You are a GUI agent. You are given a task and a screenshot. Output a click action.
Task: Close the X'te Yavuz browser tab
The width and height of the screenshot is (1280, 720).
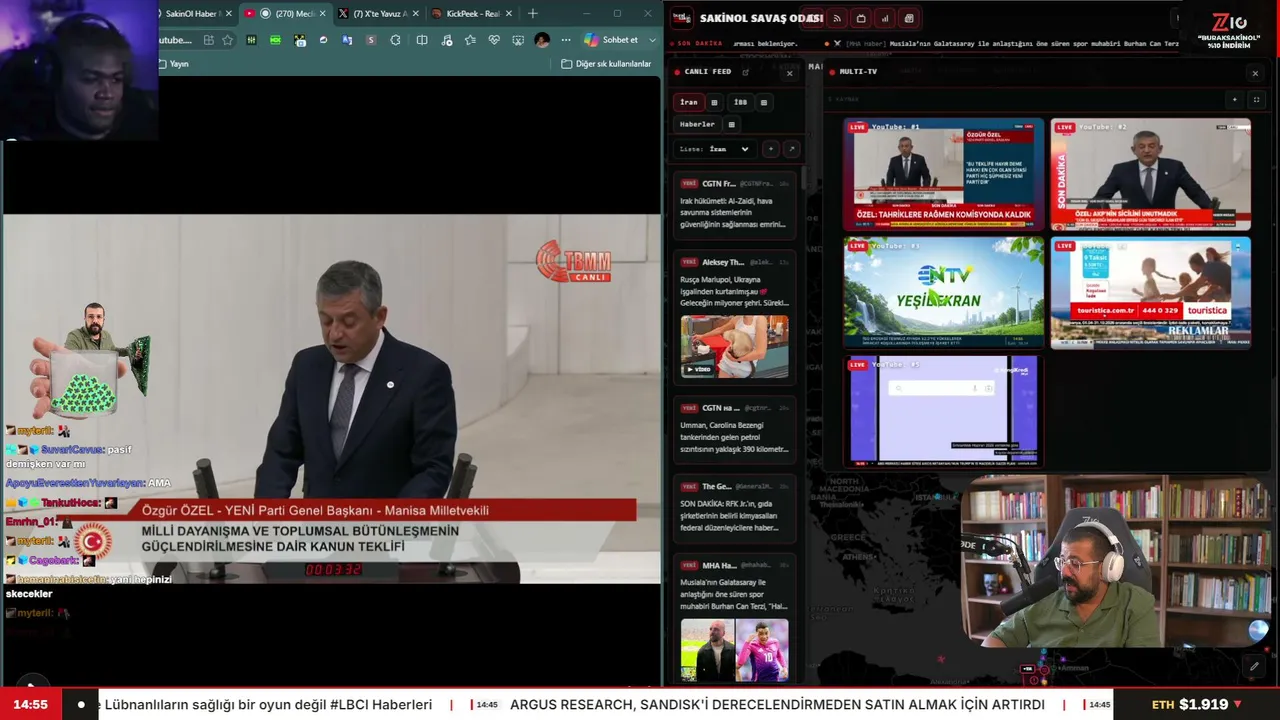415,14
